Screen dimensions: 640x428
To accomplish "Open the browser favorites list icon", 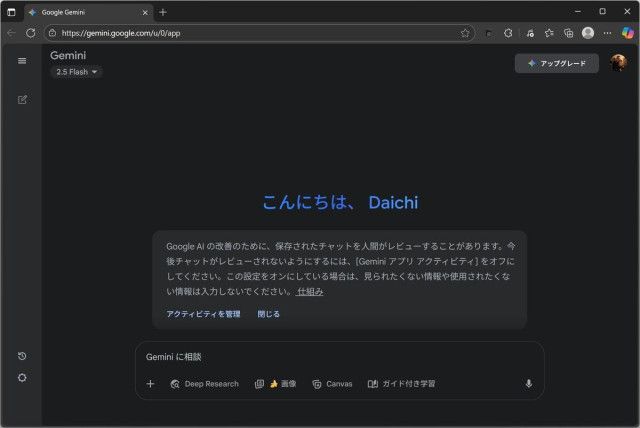I will click(549, 33).
